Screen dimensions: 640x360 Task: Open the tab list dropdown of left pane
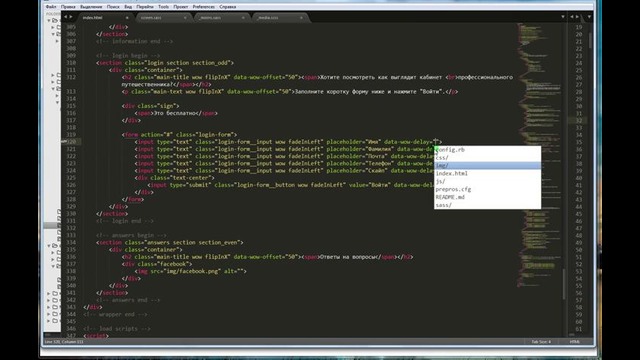[563, 17]
